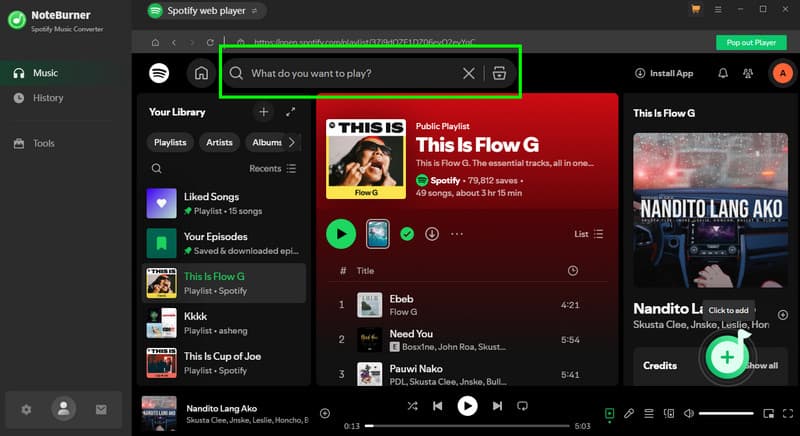Create a new playlist with library plus icon
The image size is (800, 436).
click(x=263, y=112)
